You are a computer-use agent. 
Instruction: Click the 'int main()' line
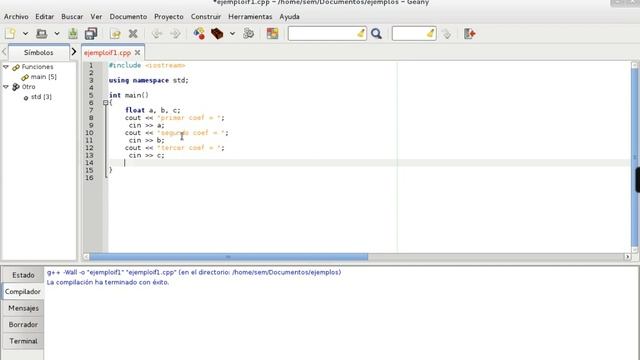(x=129, y=95)
